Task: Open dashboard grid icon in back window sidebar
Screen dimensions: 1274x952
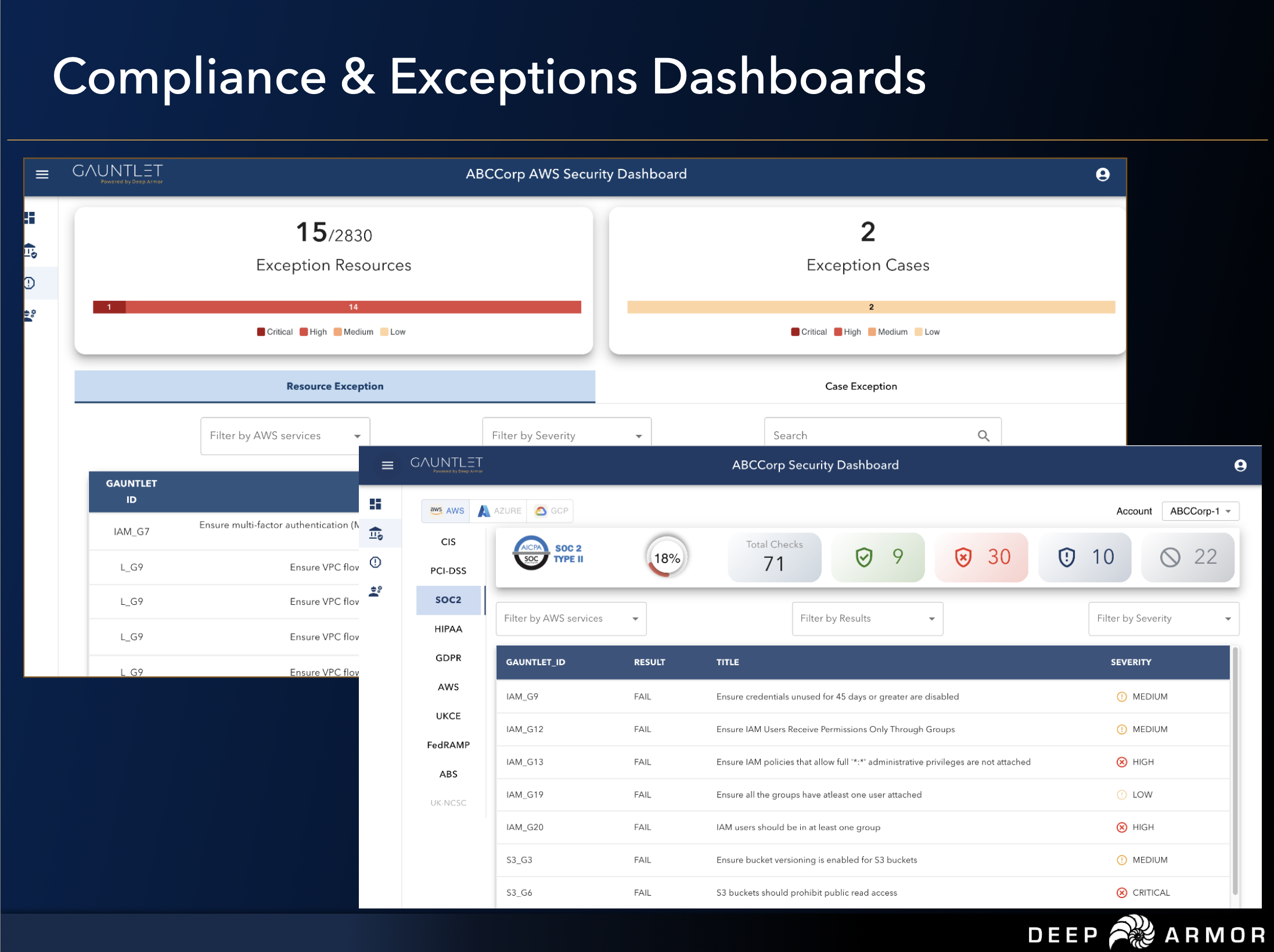Action: (x=30, y=218)
